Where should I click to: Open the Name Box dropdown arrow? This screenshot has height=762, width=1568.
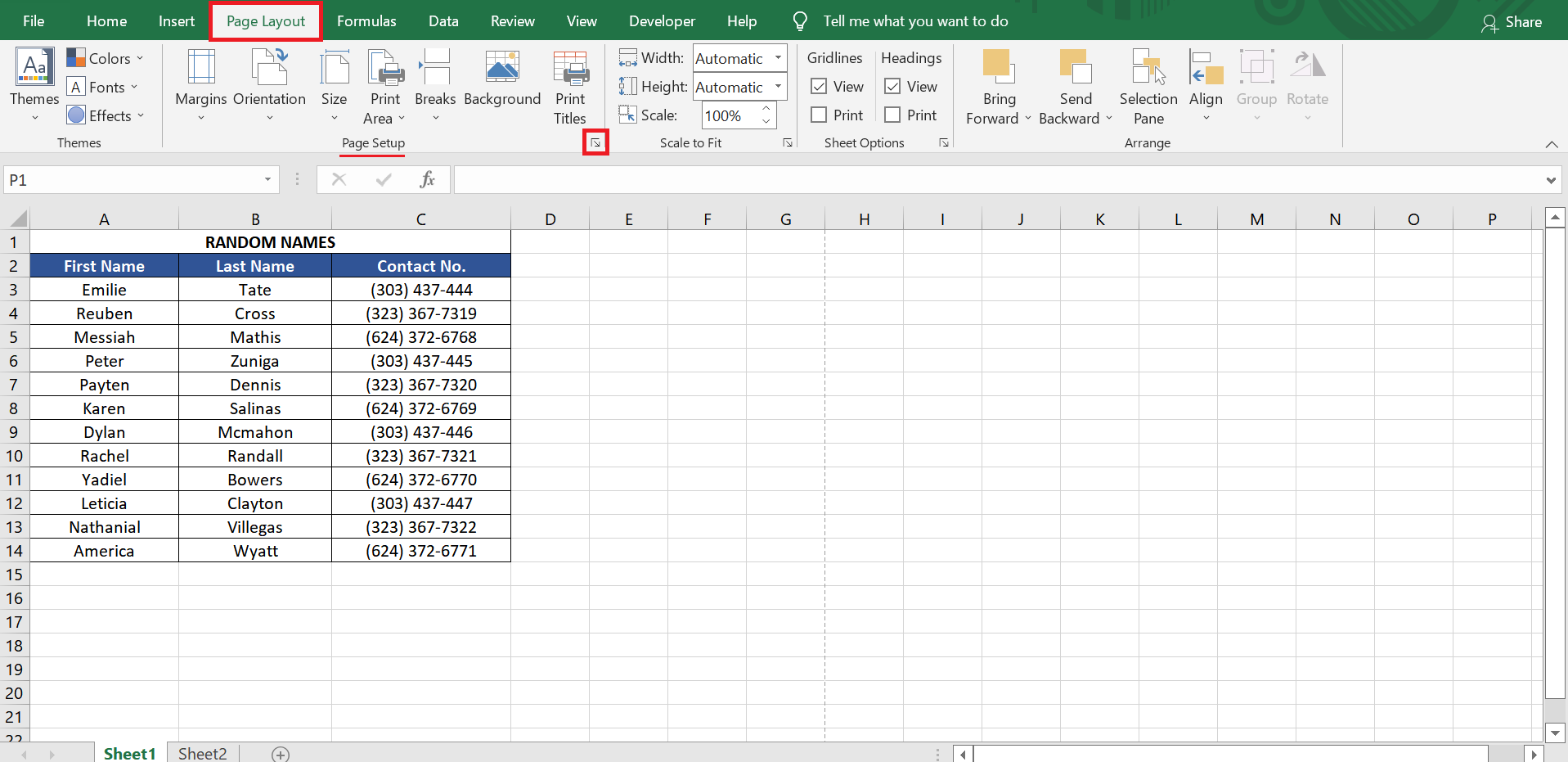(267, 180)
